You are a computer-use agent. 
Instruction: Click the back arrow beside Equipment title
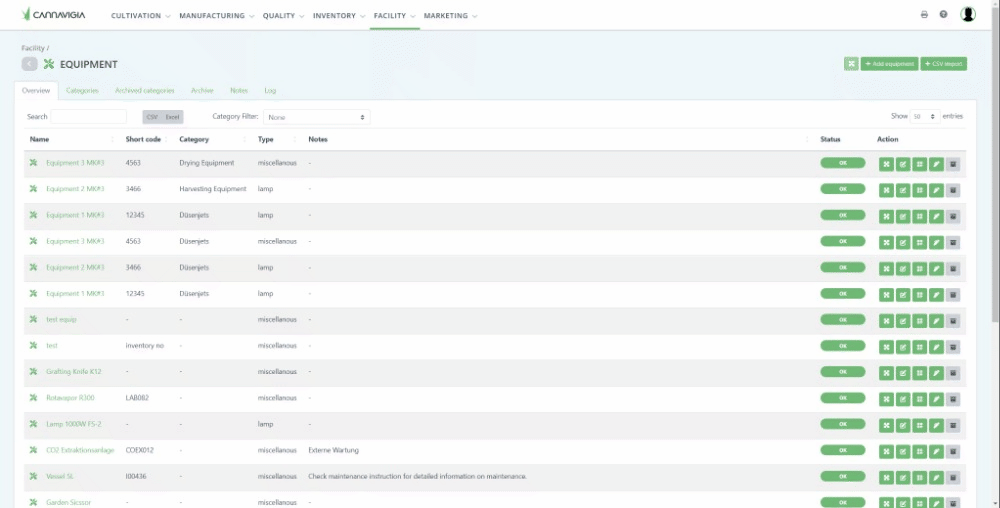(30, 64)
